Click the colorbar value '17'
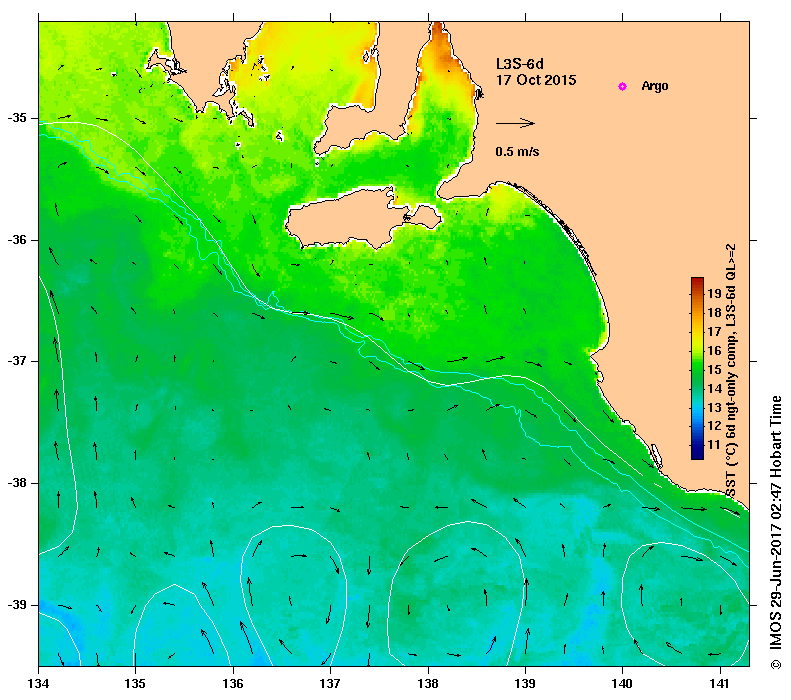791x700 pixels. [714, 331]
